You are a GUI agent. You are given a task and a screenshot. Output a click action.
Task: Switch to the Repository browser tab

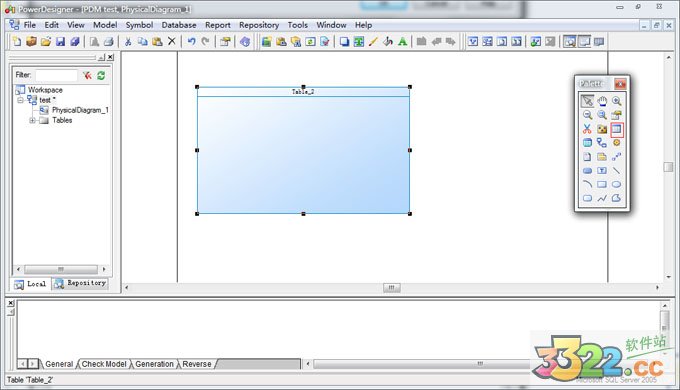[x=81, y=283]
